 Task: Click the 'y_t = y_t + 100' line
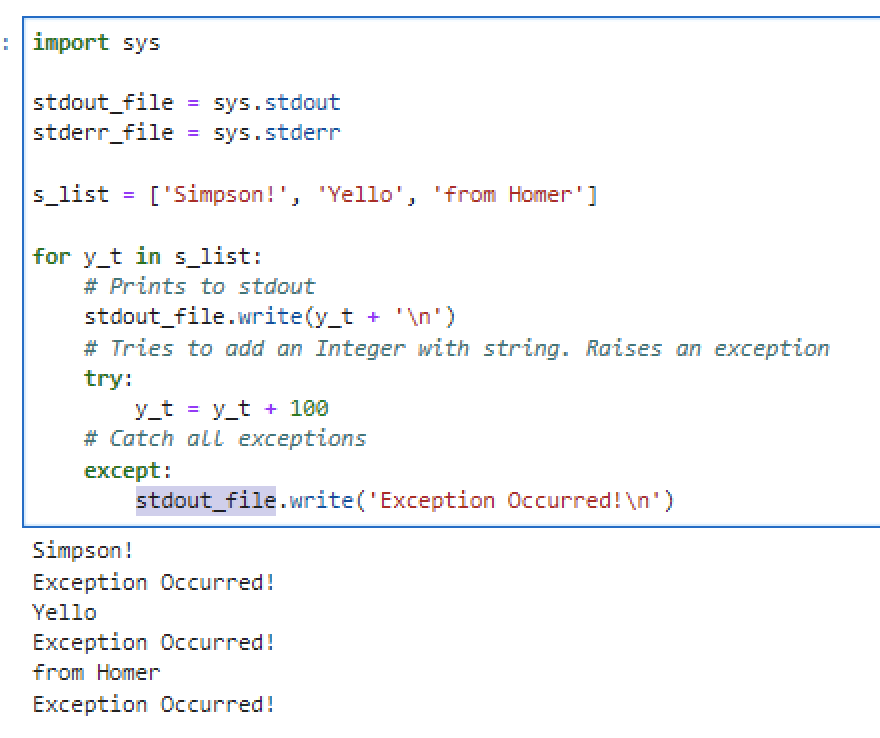pos(231,409)
